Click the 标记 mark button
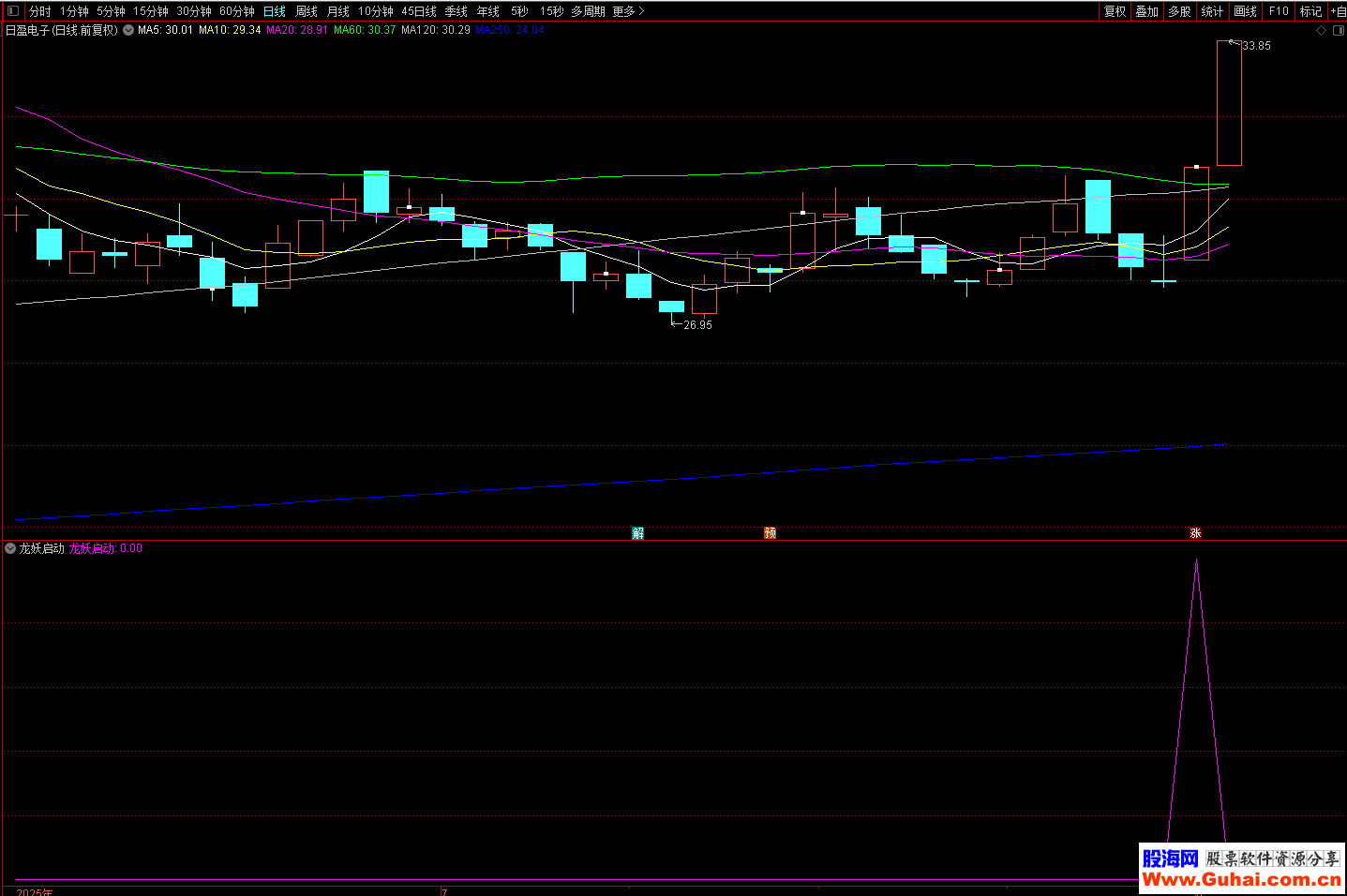 pyautogui.click(x=1310, y=11)
